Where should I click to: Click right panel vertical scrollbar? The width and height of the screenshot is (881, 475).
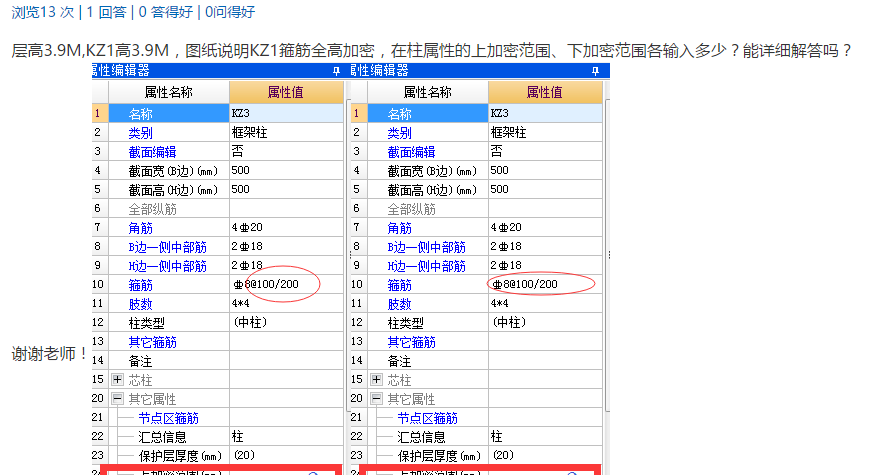tap(606, 256)
